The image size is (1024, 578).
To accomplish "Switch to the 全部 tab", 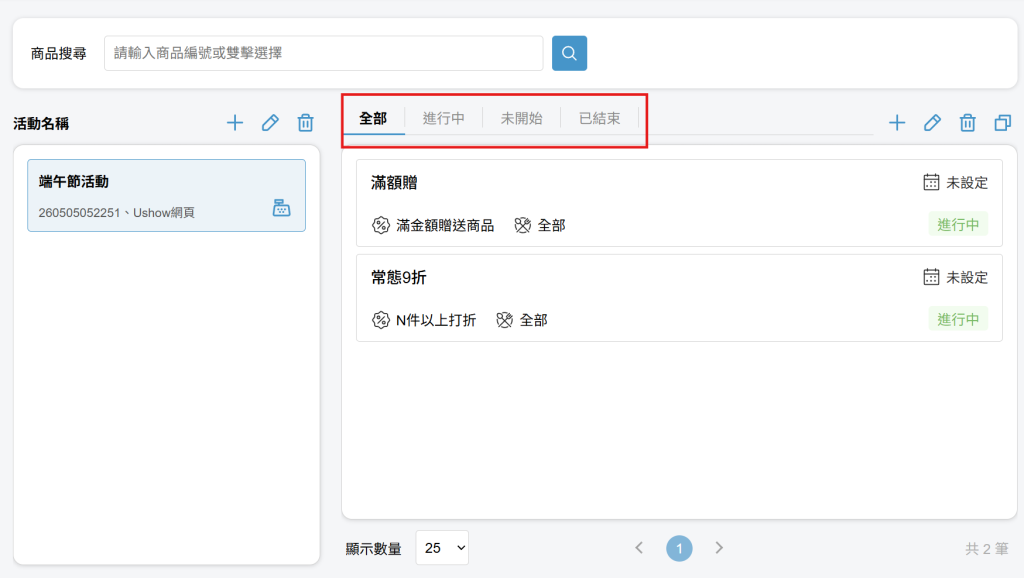I will click(373, 118).
